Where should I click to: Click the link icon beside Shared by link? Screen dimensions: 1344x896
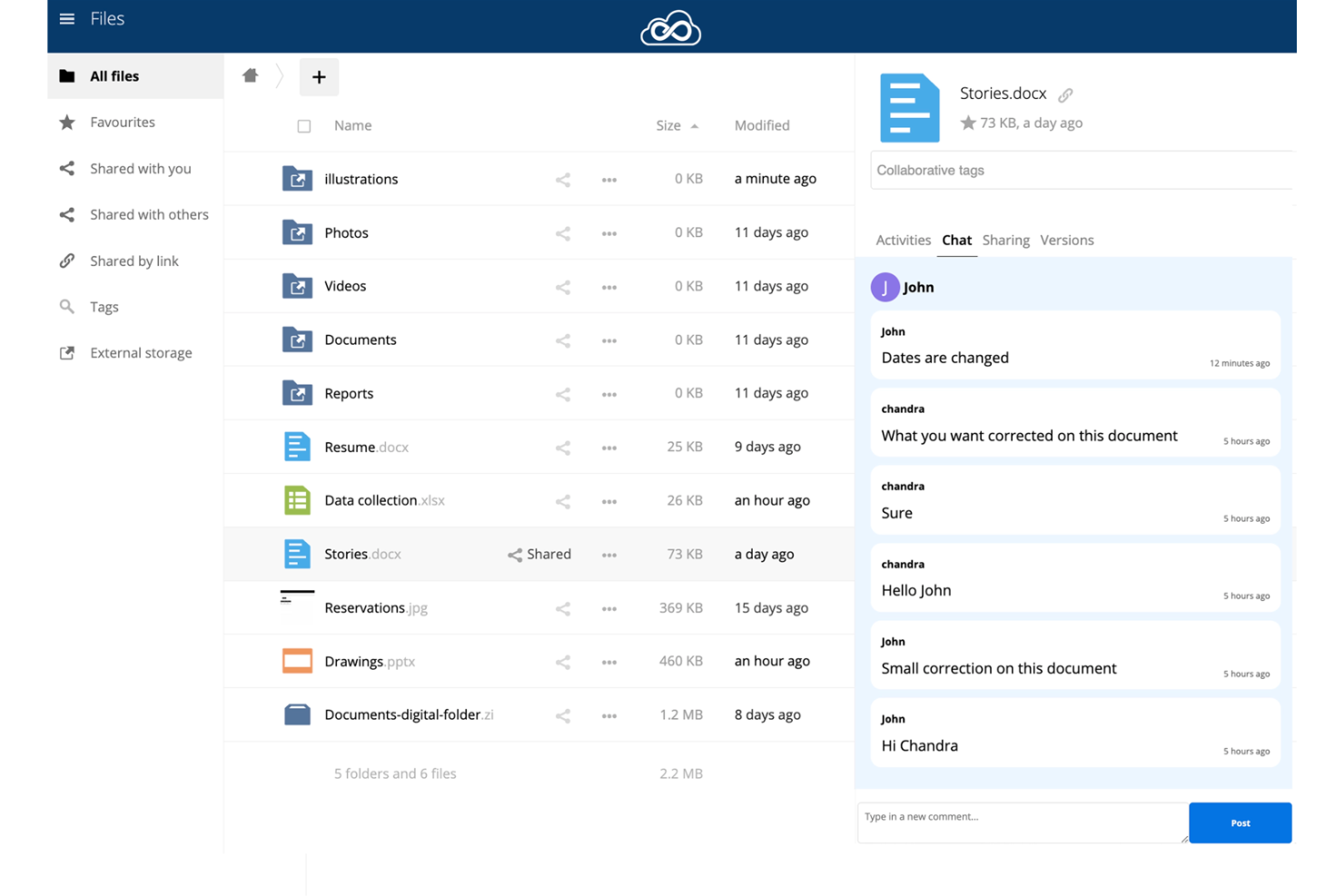(67, 261)
